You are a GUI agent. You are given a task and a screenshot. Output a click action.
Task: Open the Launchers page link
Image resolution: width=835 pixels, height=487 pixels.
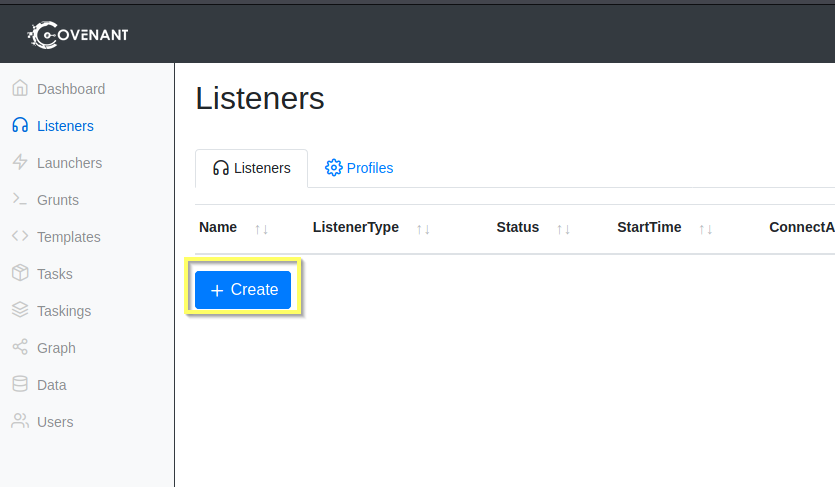pyautogui.click(x=69, y=163)
